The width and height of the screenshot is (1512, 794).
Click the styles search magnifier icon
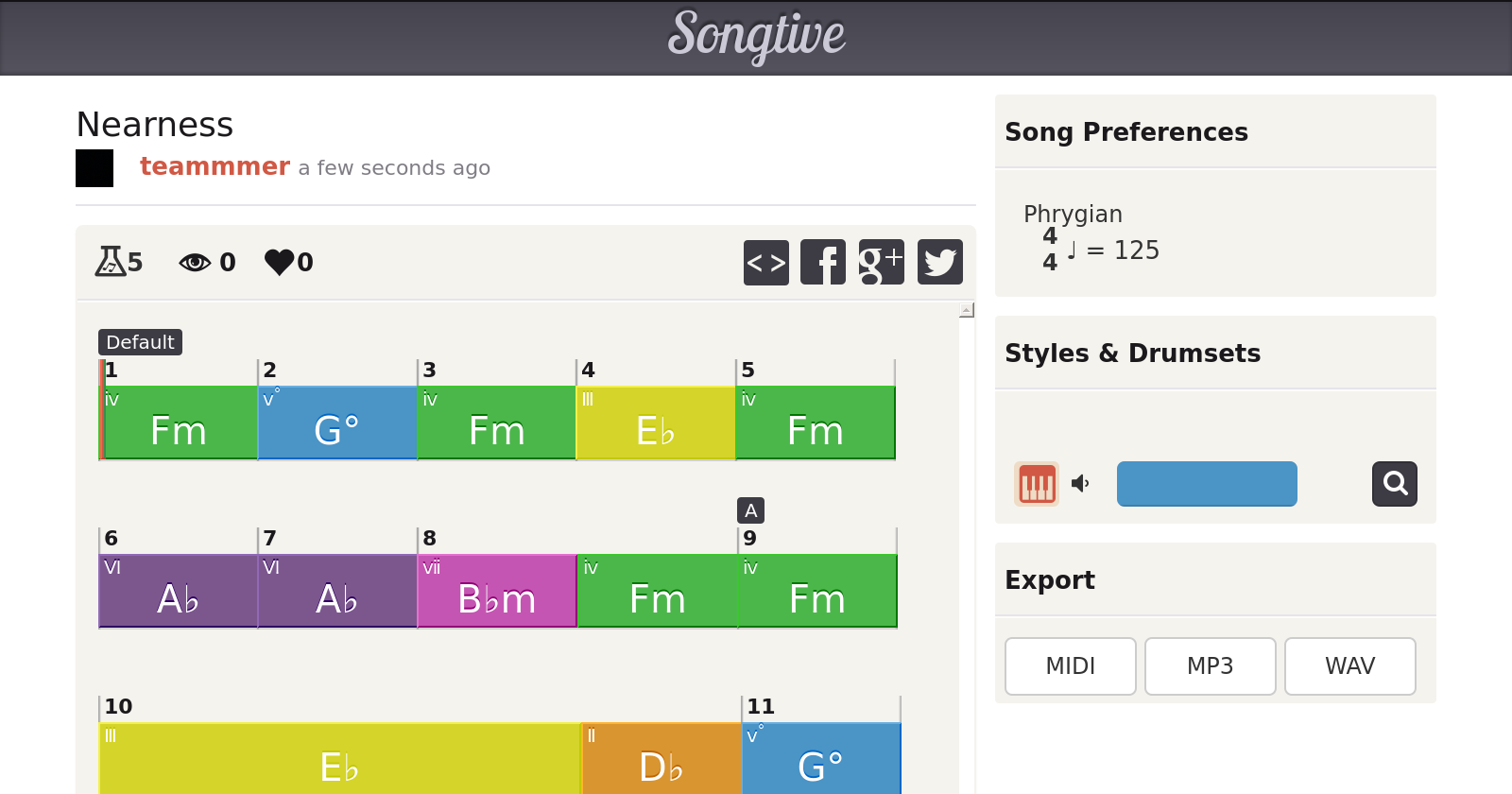pyautogui.click(x=1394, y=484)
